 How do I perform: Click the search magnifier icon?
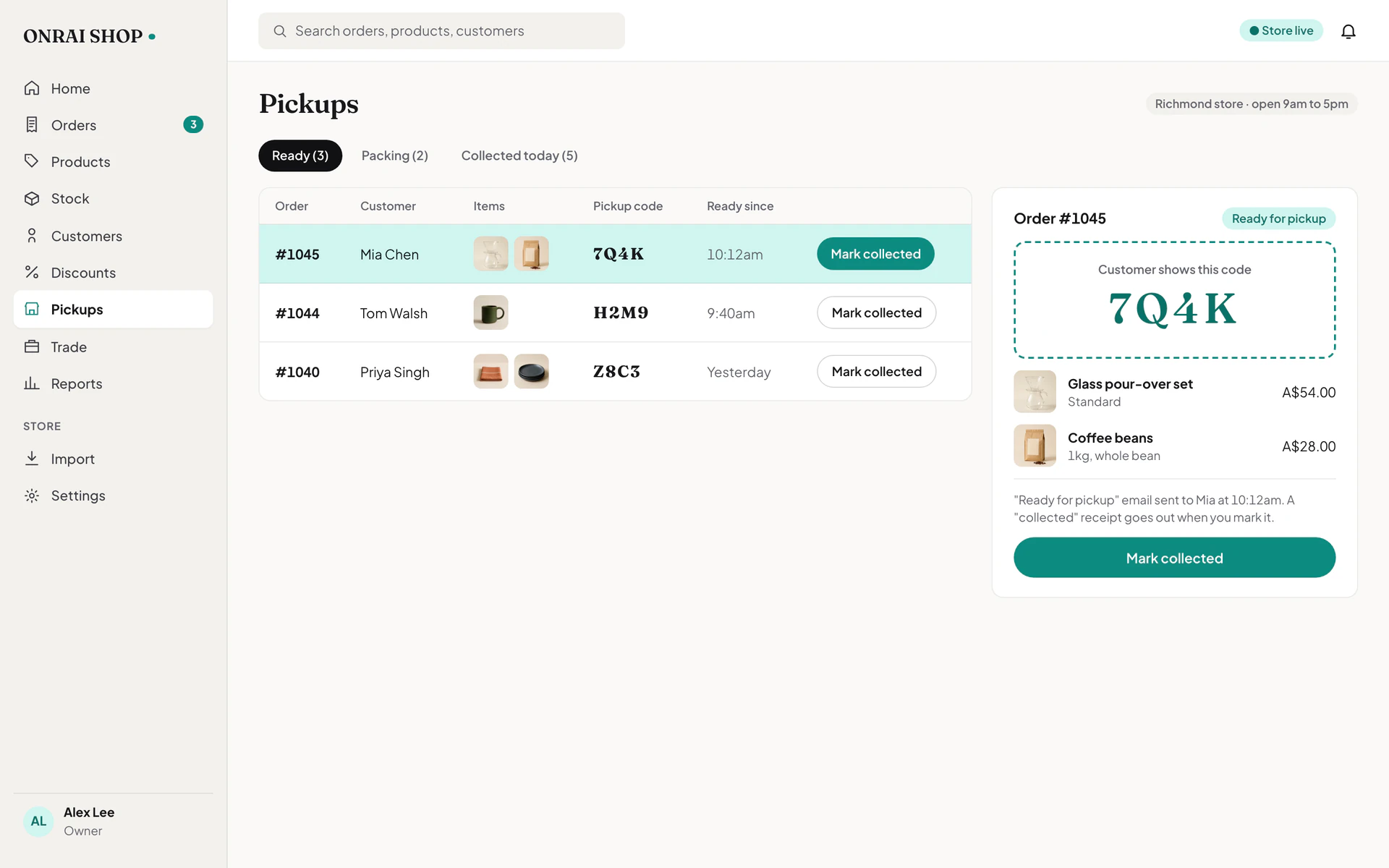(x=280, y=31)
